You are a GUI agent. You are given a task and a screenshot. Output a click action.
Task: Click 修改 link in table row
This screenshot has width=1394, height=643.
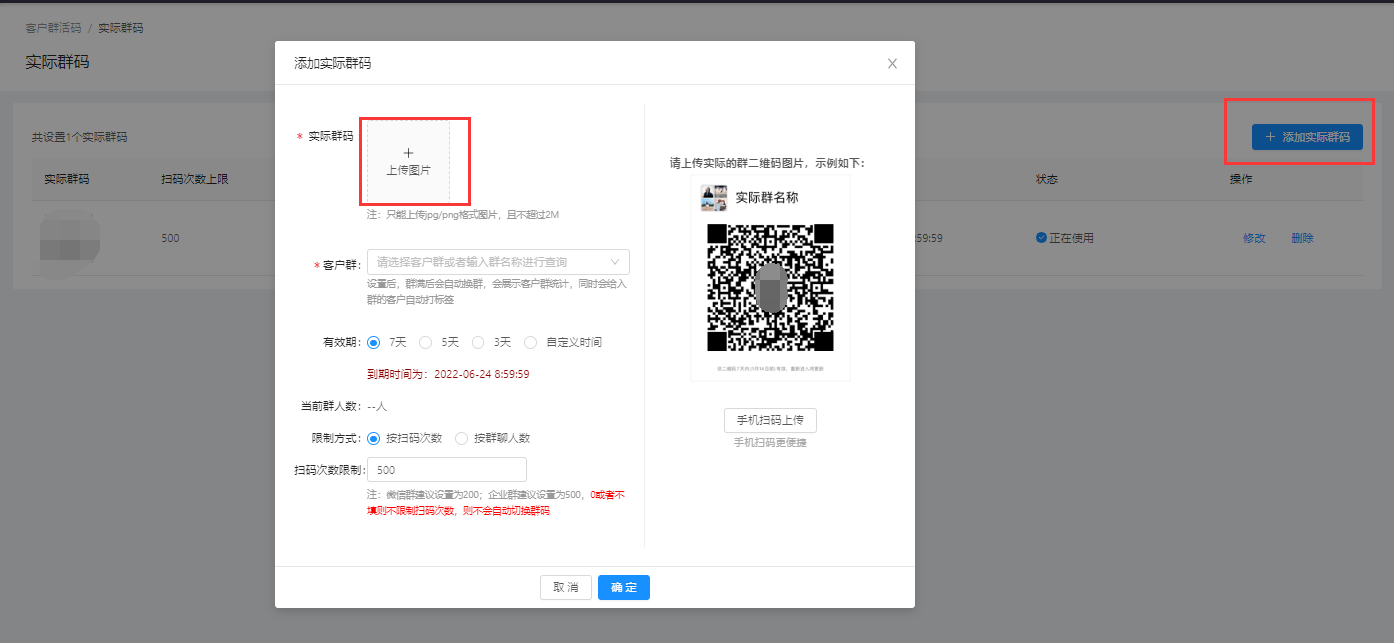[x=1254, y=238]
